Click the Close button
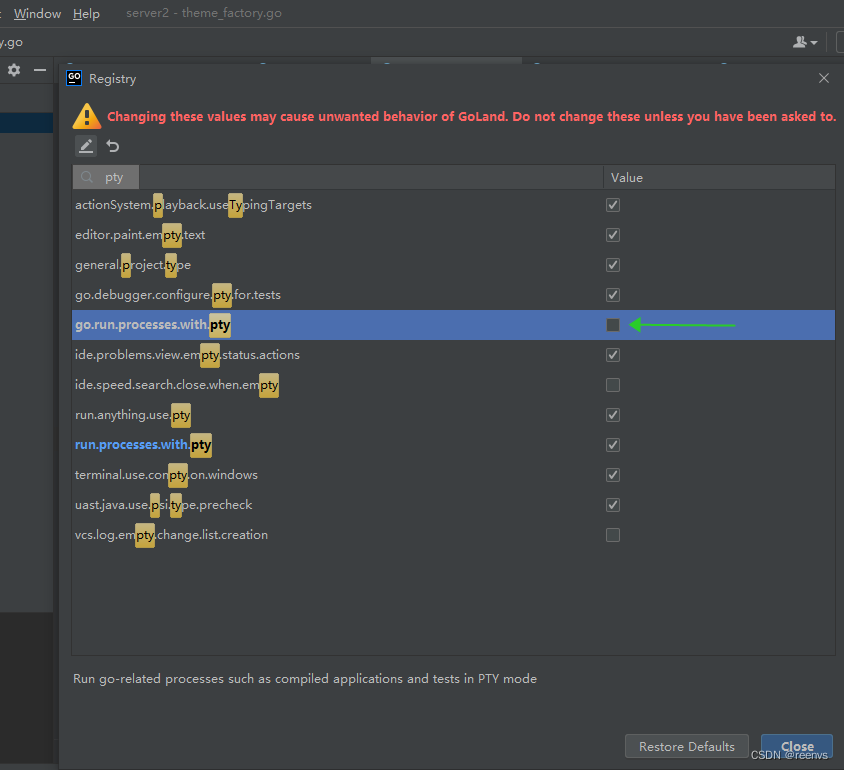The image size is (844, 770). point(797,746)
